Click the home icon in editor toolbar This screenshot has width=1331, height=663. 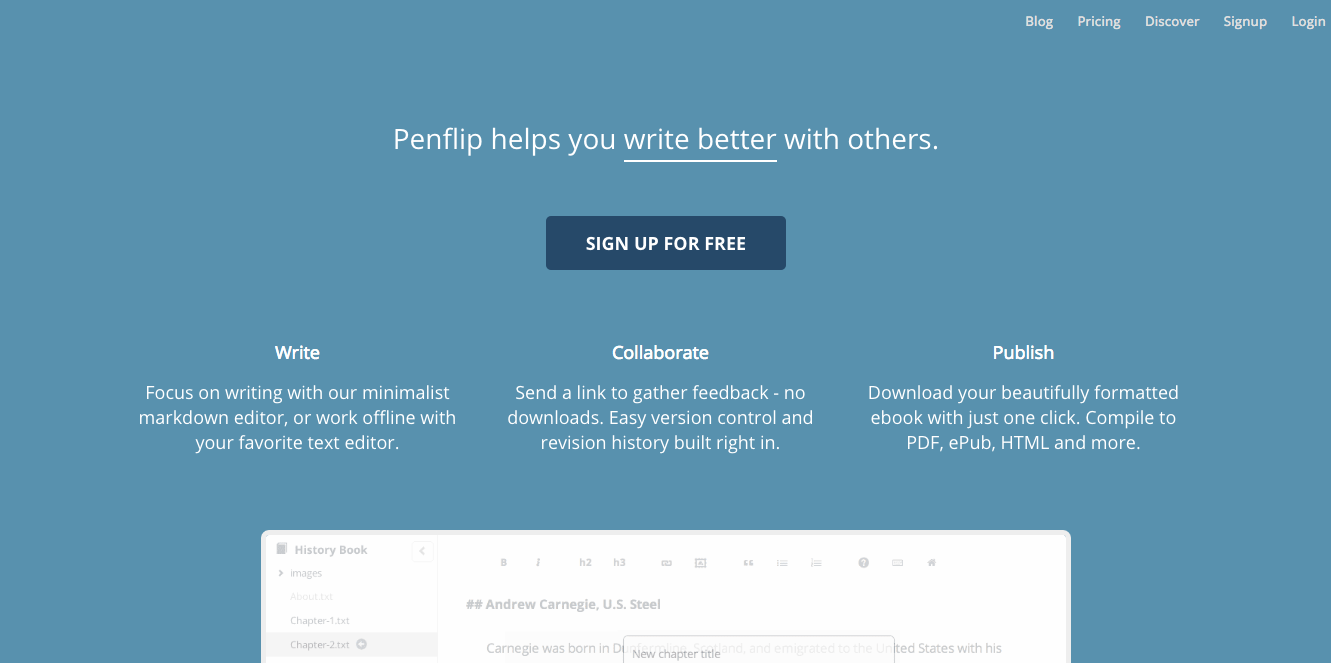[931, 563]
